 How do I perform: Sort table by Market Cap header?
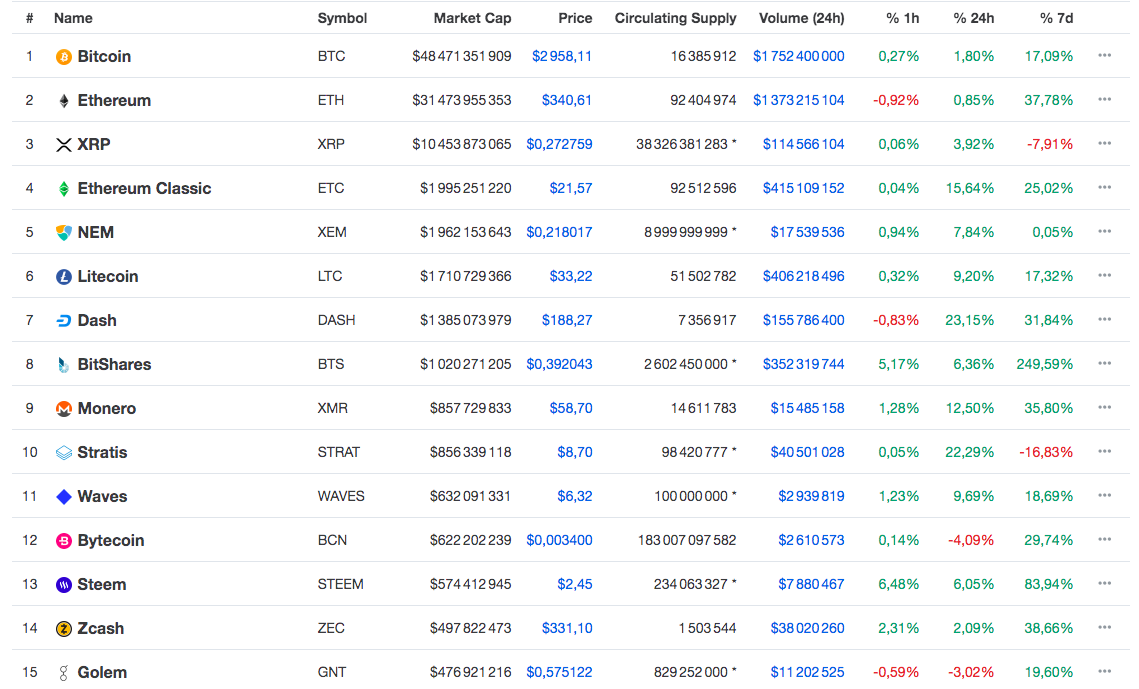[472, 18]
